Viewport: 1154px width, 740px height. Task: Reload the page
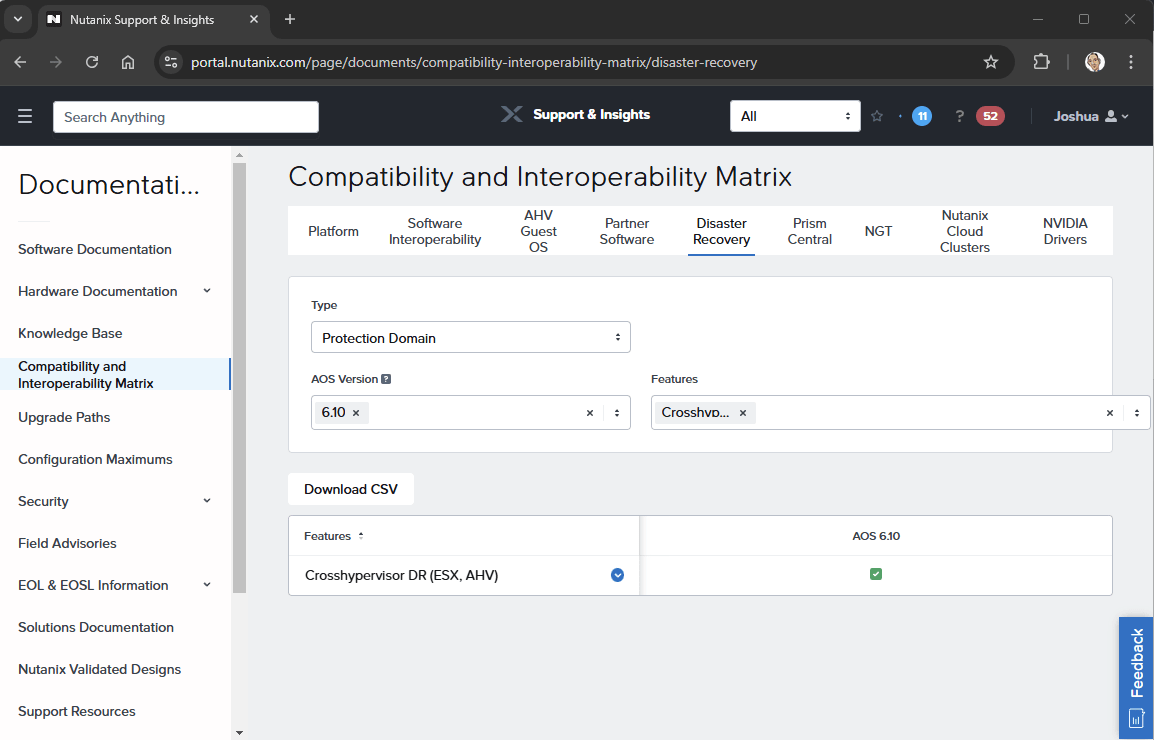92,62
